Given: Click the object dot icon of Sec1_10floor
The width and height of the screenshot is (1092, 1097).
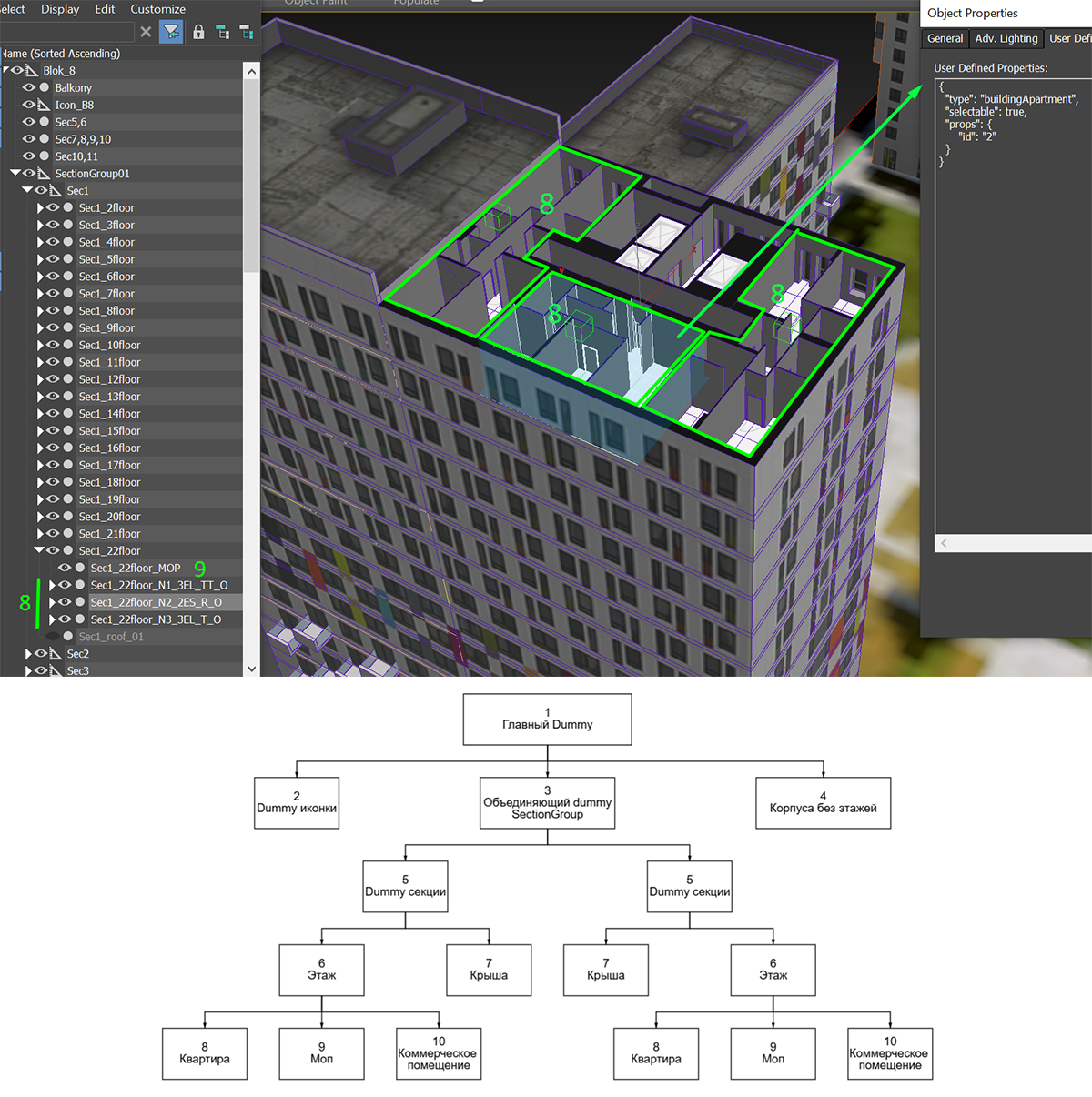Looking at the screenshot, I should pos(67,346).
